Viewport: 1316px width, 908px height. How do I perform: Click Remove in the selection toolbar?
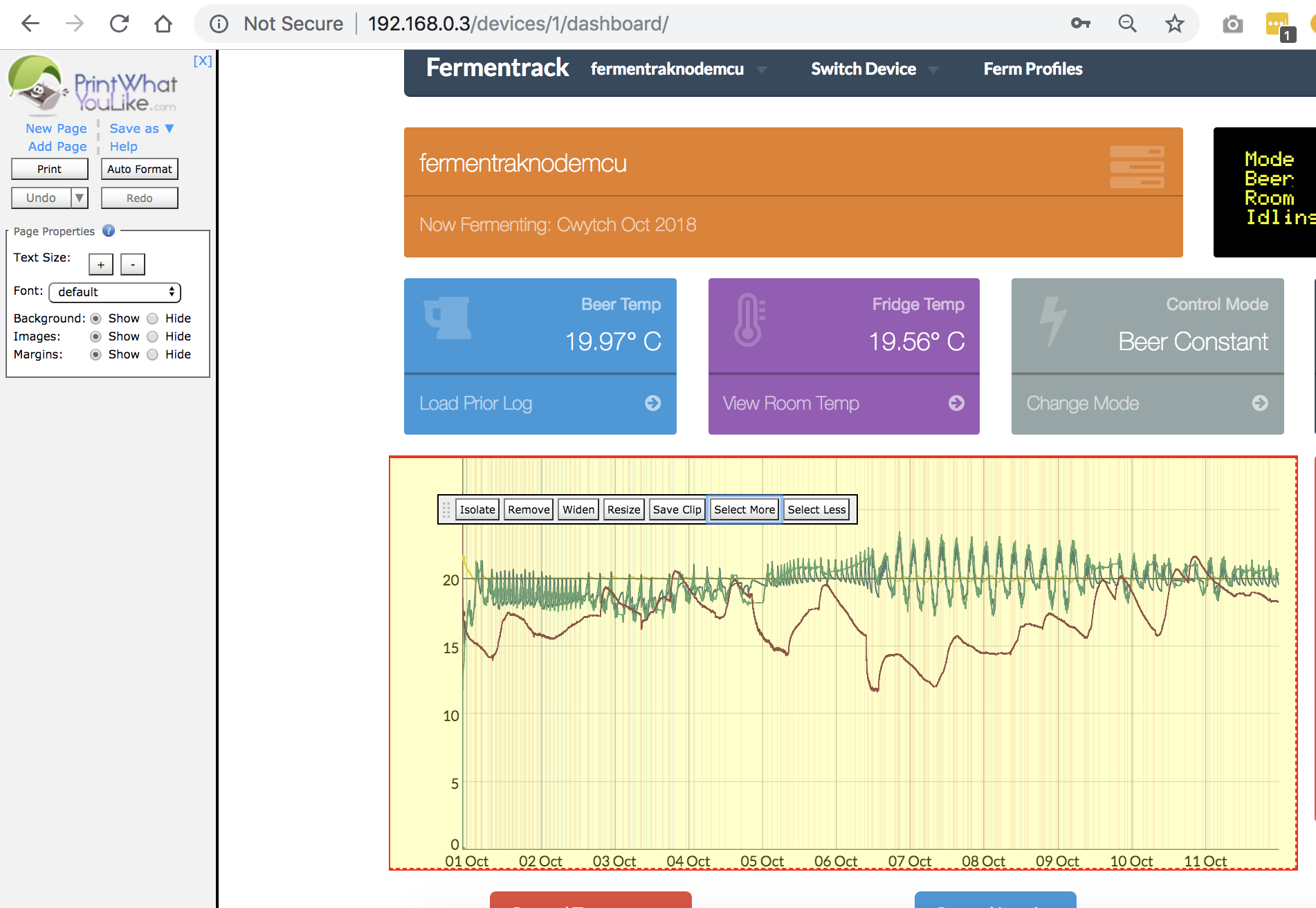click(x=529, y=509)
